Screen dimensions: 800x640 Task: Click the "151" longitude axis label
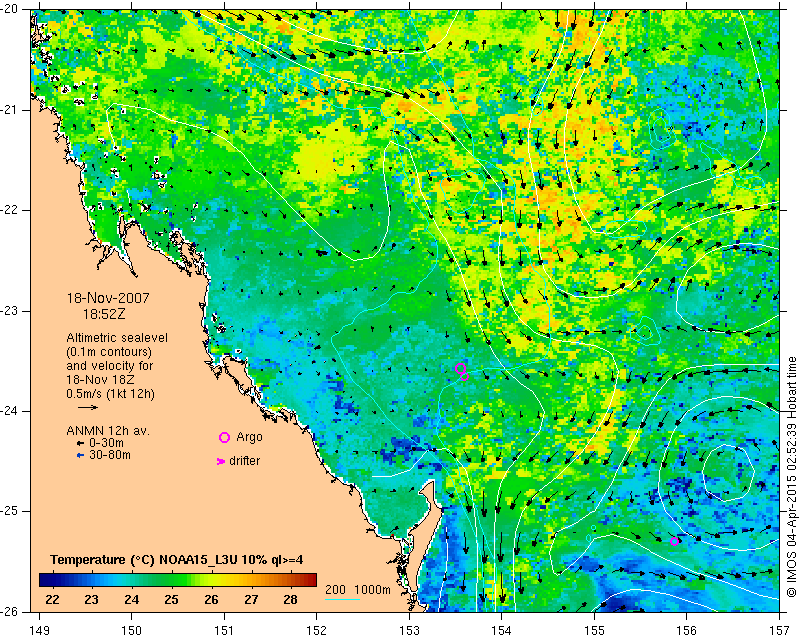224,631
